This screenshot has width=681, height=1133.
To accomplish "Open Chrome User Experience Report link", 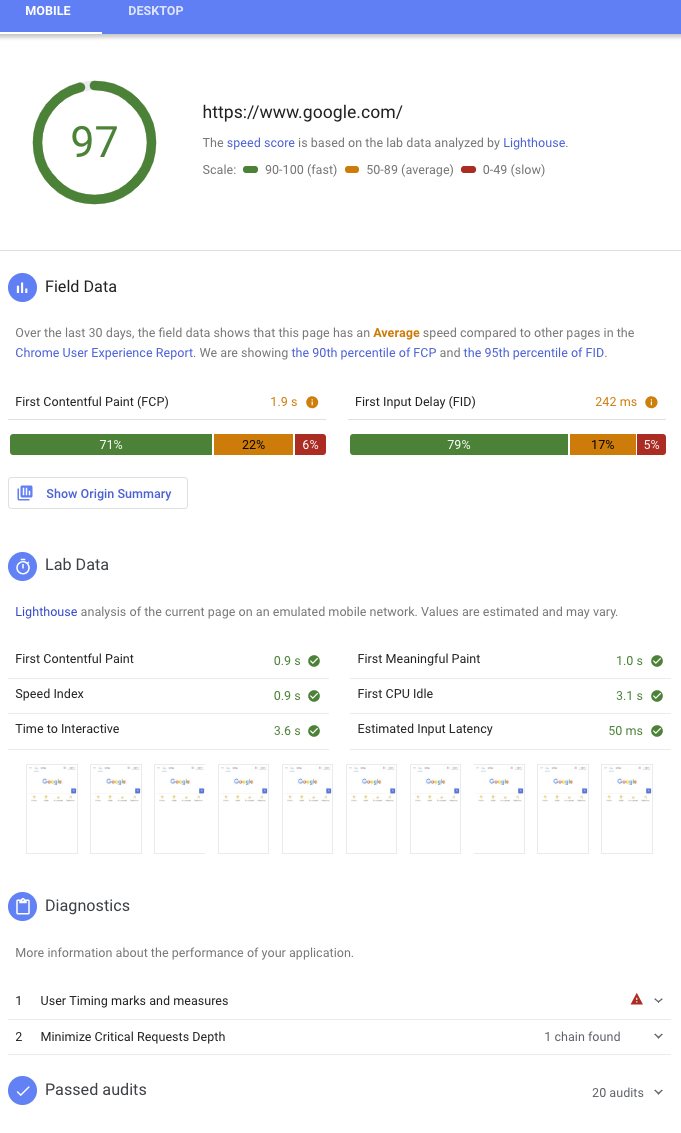I will coord(104,353).
